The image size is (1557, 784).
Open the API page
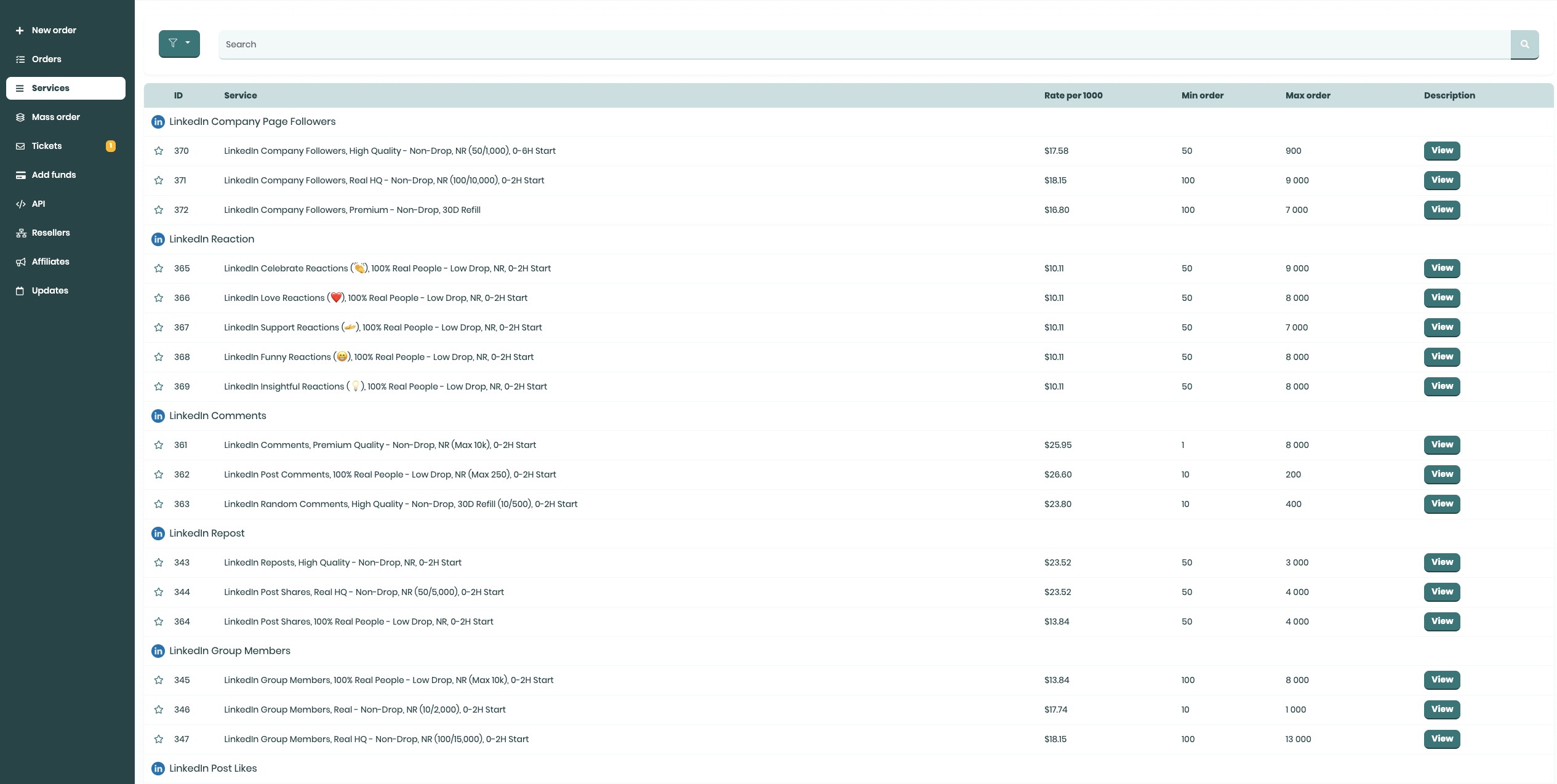click(66, 204)
